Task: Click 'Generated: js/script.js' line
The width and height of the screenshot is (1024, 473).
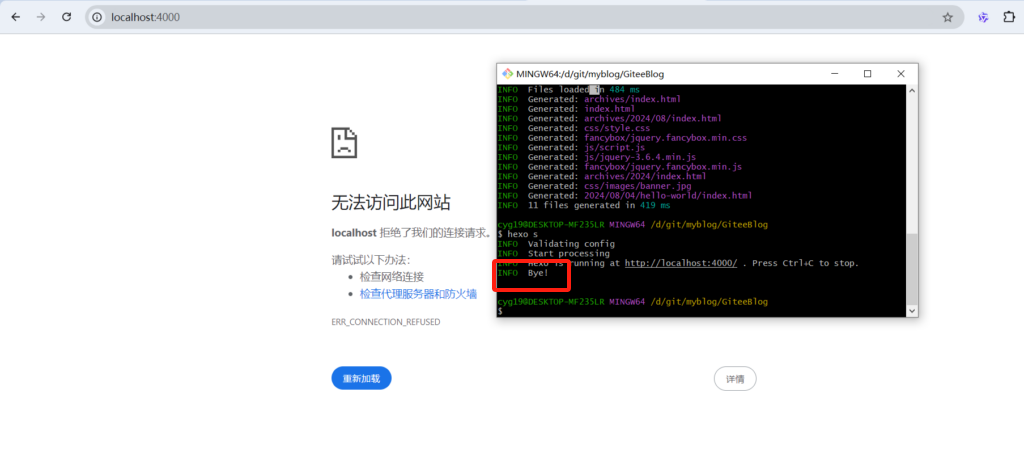Action: click(571, 148)
